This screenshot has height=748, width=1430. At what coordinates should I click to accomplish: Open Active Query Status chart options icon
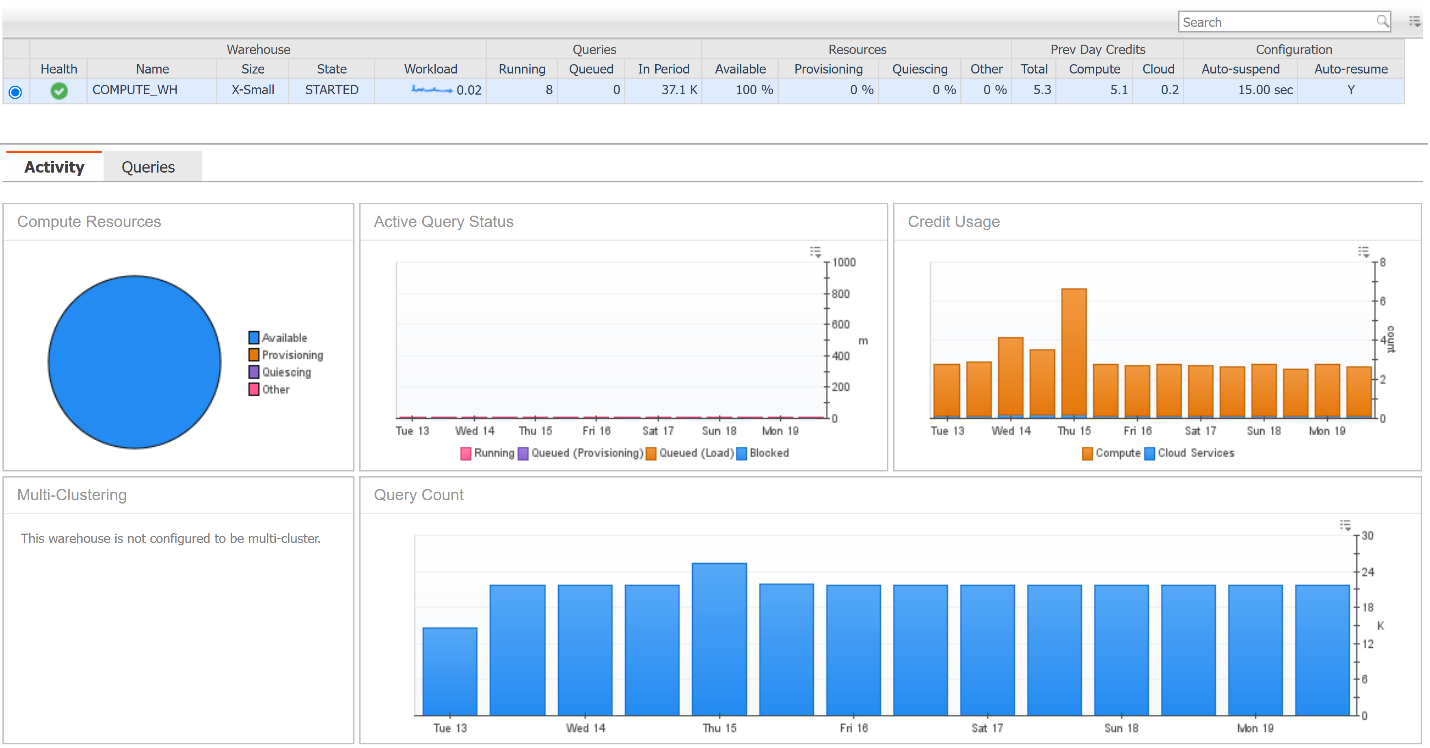tap(816, 252)
